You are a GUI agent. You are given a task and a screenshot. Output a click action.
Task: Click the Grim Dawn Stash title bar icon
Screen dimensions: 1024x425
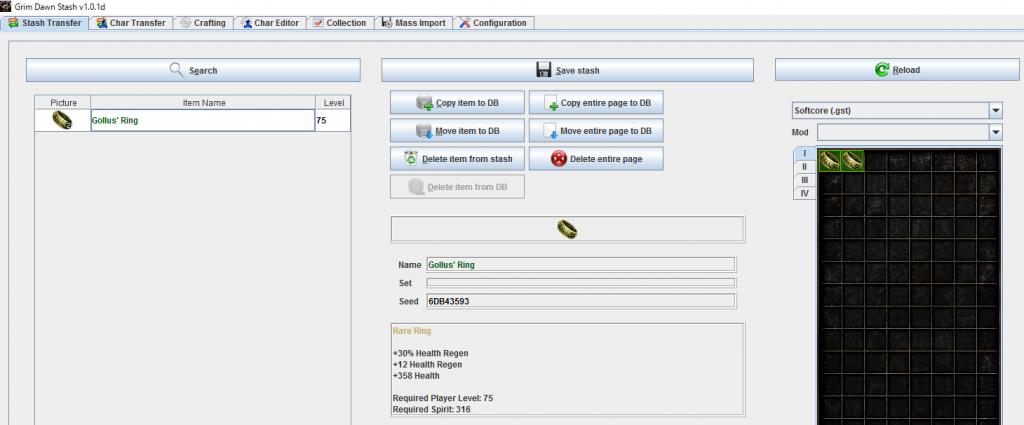pyautogui.click(x=7, y=6)
